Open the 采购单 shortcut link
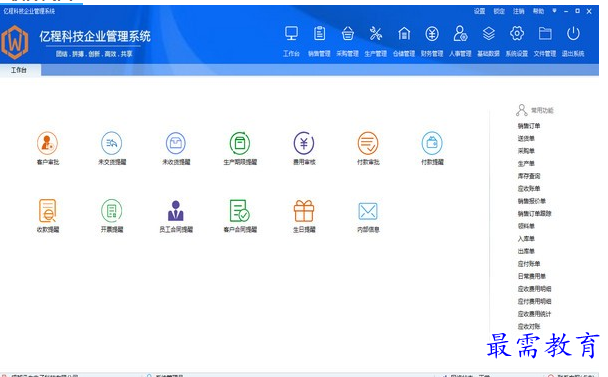 [x=526, y=151]
